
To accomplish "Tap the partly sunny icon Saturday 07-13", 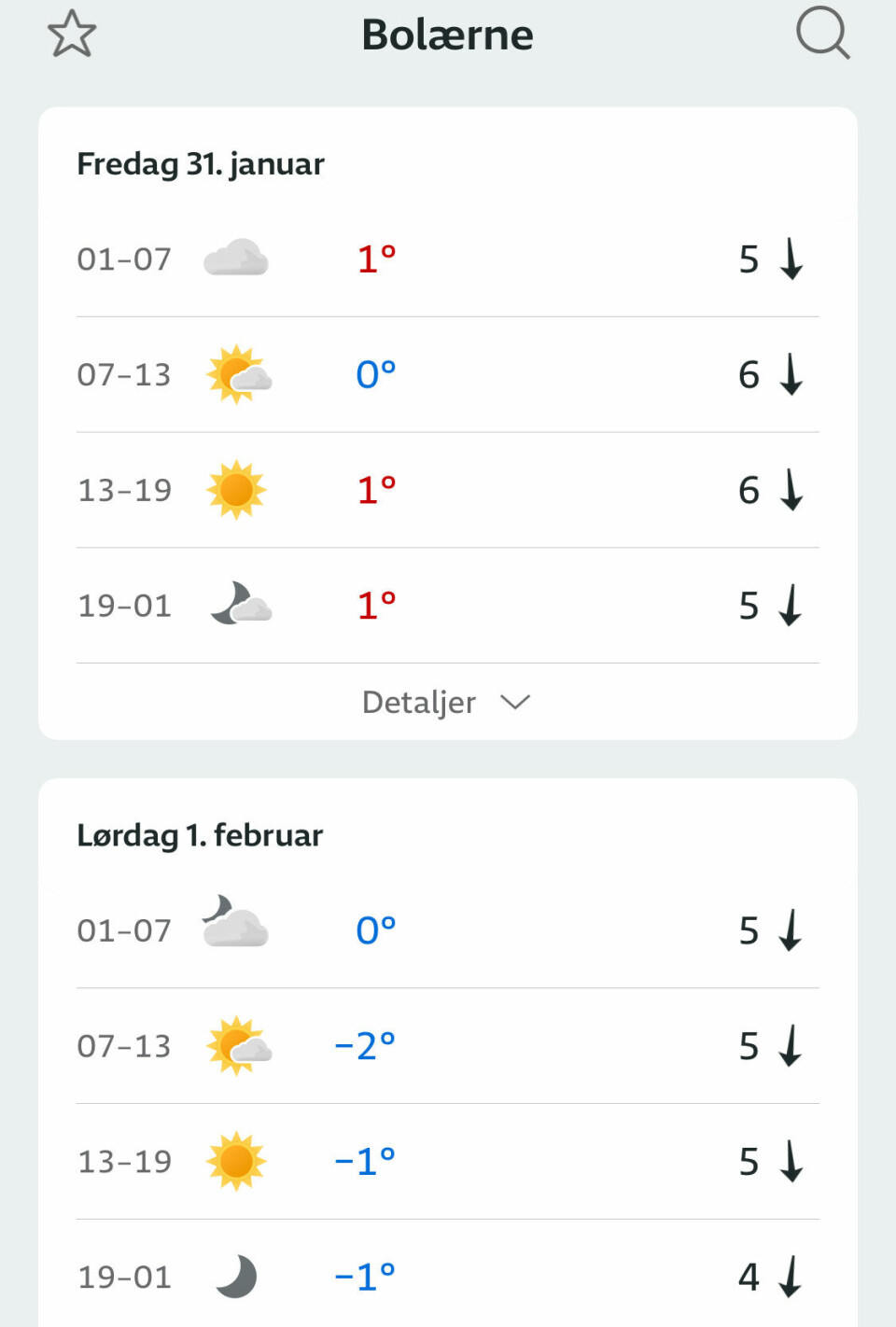I will pyautogui.click(x=238, y=1045).
